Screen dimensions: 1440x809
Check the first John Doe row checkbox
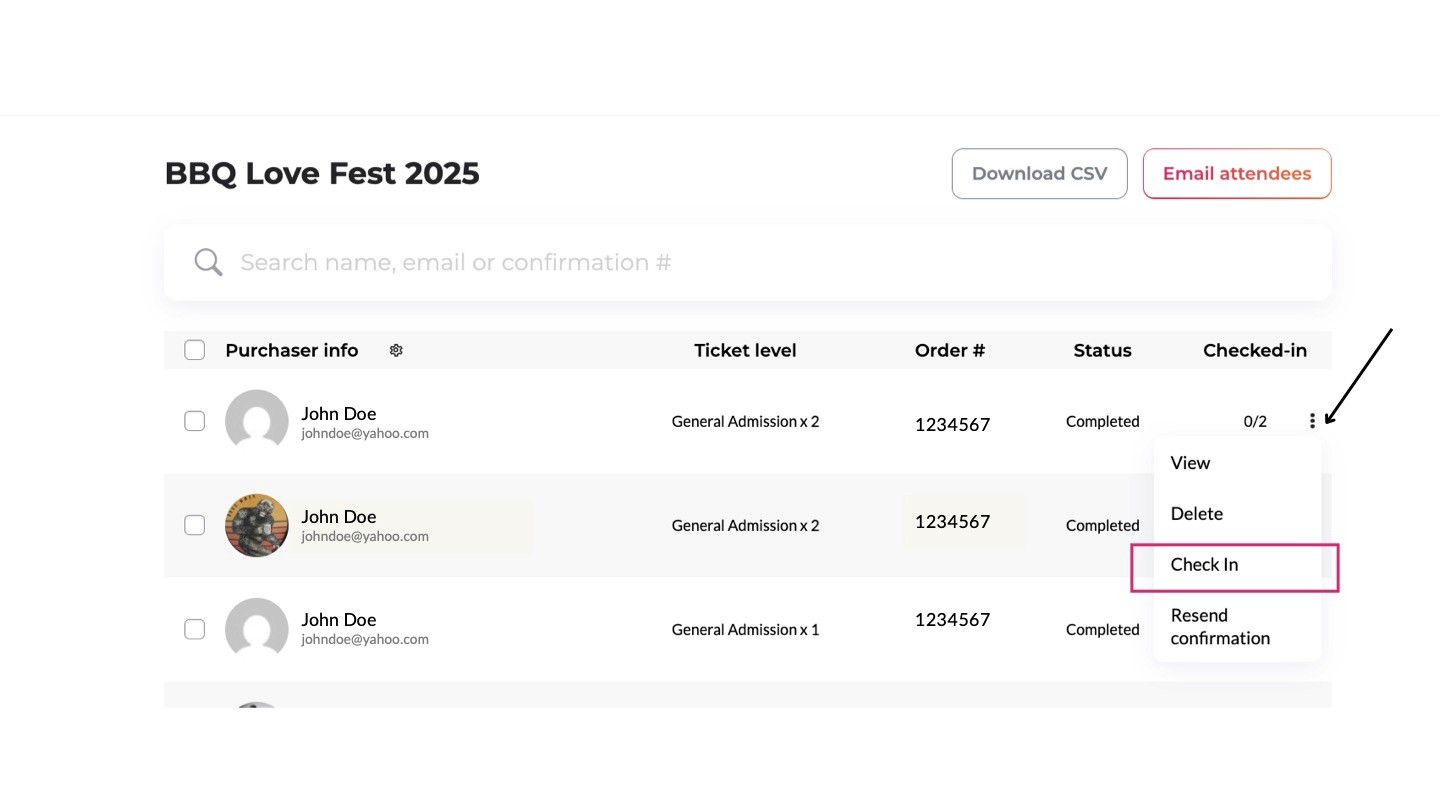(195, 421)
